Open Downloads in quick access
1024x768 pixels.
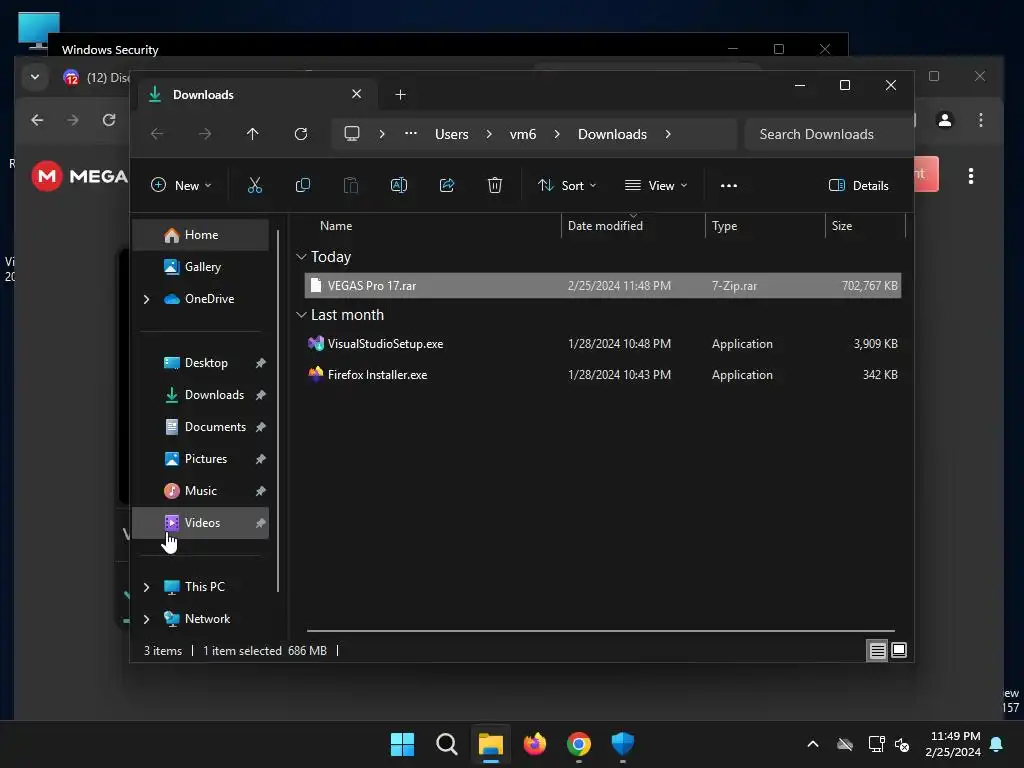(x=200, y=395)
